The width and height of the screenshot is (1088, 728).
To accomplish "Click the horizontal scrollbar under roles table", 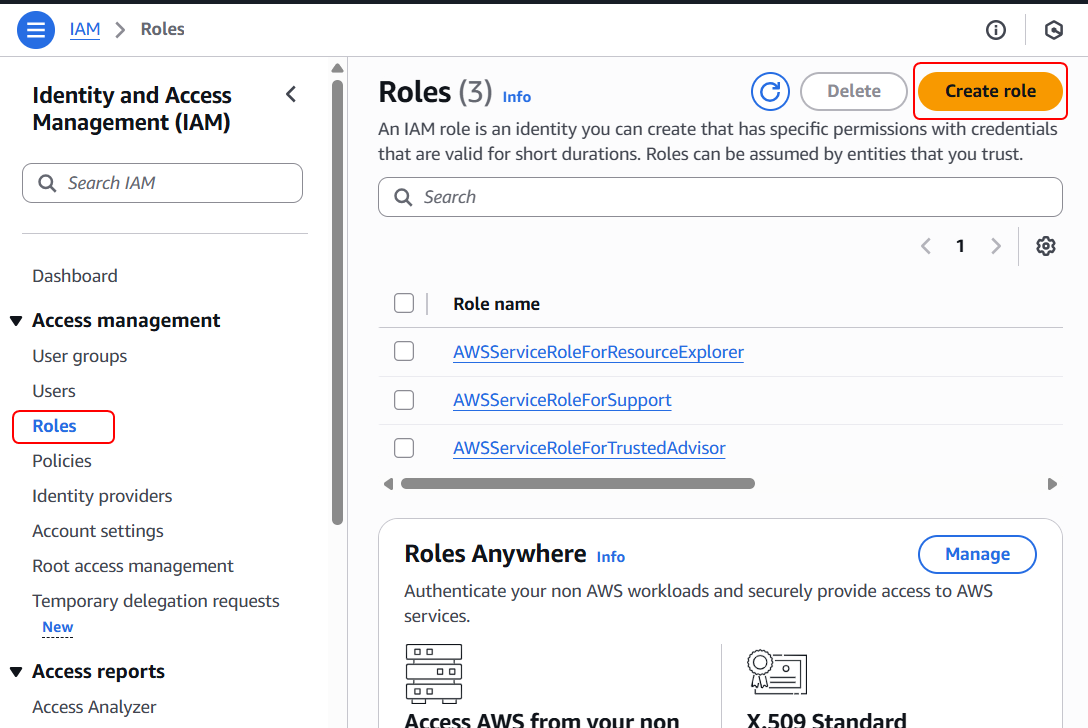I will pos(577,484).
